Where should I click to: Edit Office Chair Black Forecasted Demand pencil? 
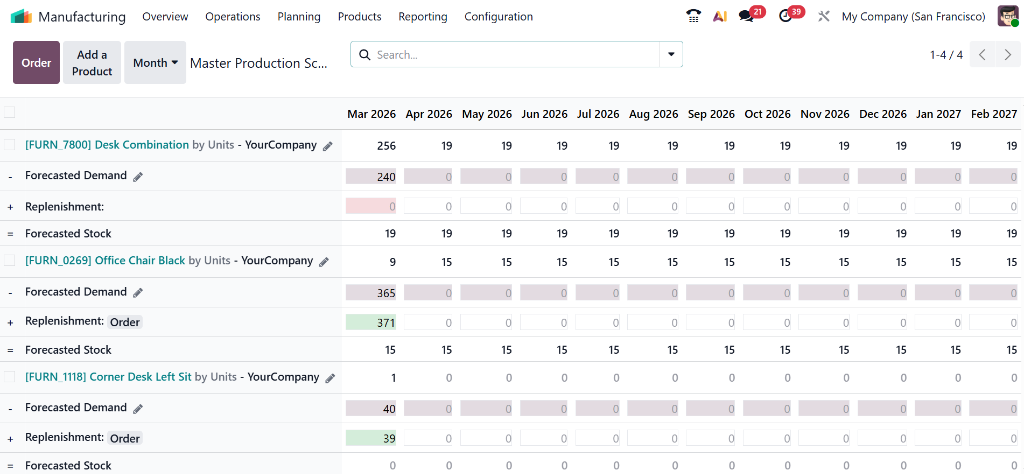[x=138, y=293]
